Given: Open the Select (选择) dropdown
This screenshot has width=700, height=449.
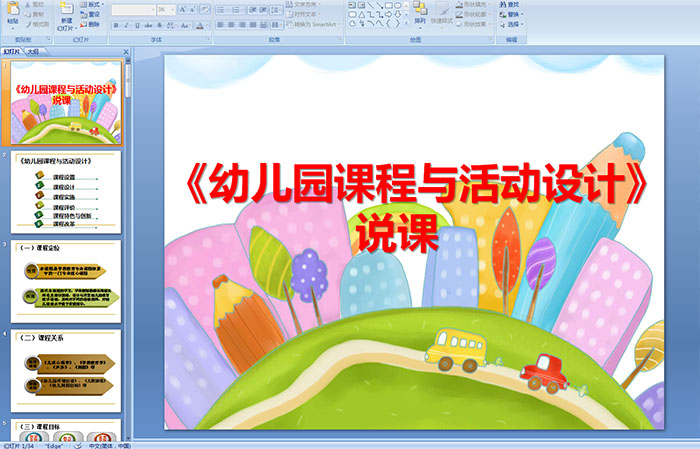Looking at the screenshot, I should click(511, 24).
